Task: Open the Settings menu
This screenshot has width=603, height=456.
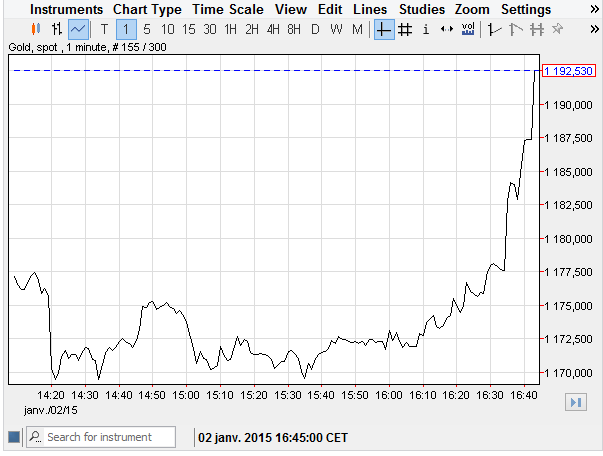Action: [526, 9]
